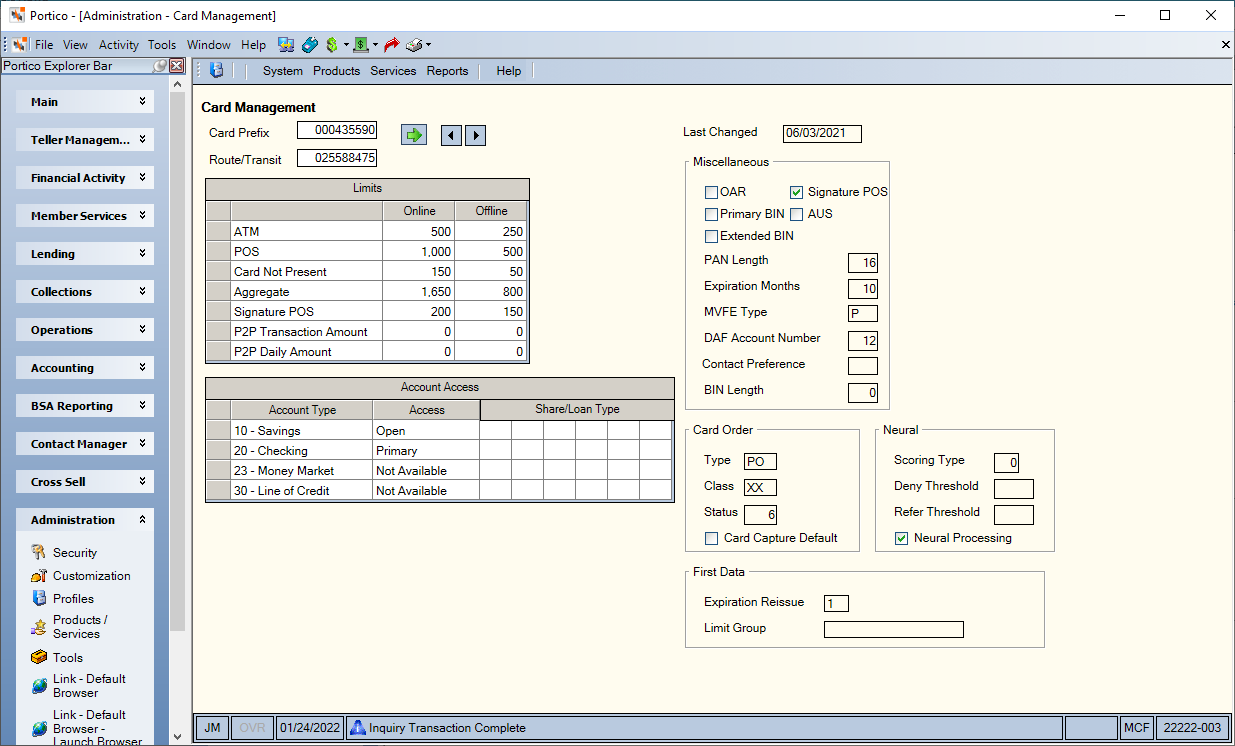This screenshot has width=1235, height=746.
Task: Click the blue cabinet icon left of System
Action: click(x=216, y=71)
